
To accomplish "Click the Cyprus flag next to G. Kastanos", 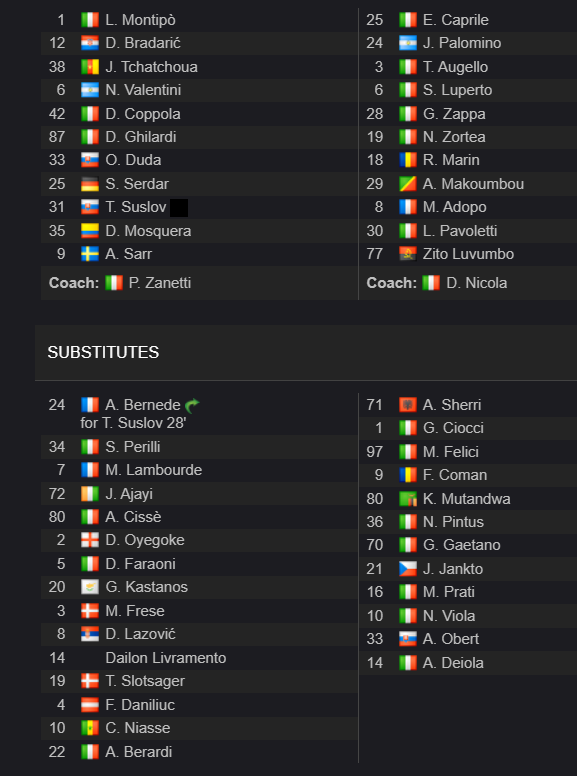I will 90,587.
